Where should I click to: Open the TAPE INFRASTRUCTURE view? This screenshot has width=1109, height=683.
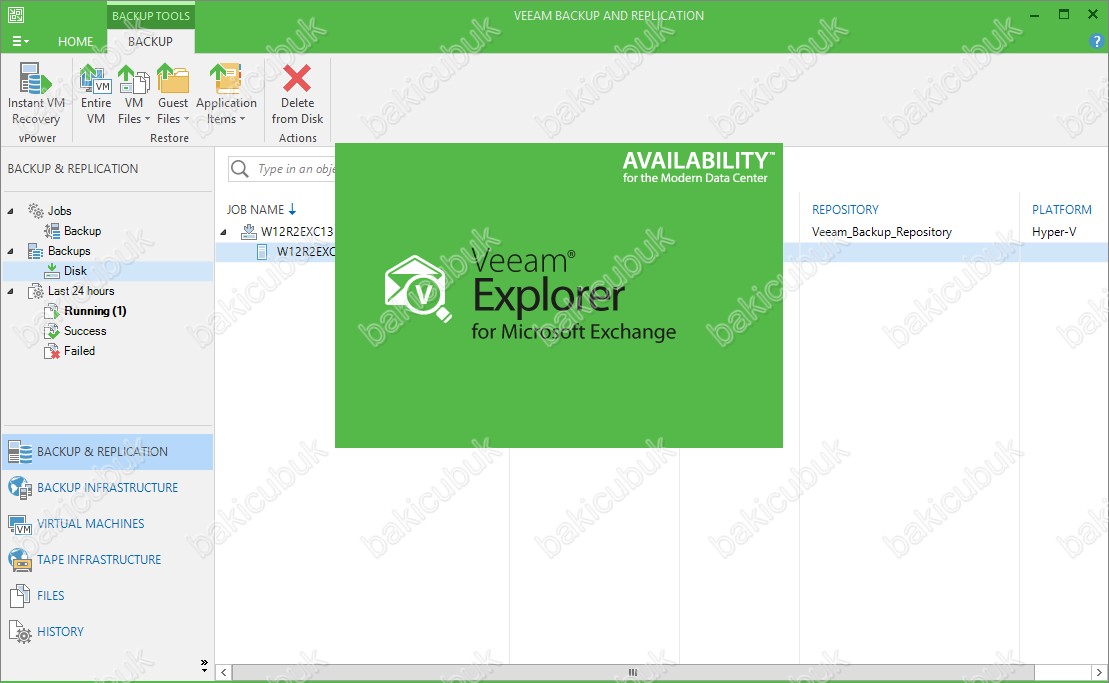point(108,560)
